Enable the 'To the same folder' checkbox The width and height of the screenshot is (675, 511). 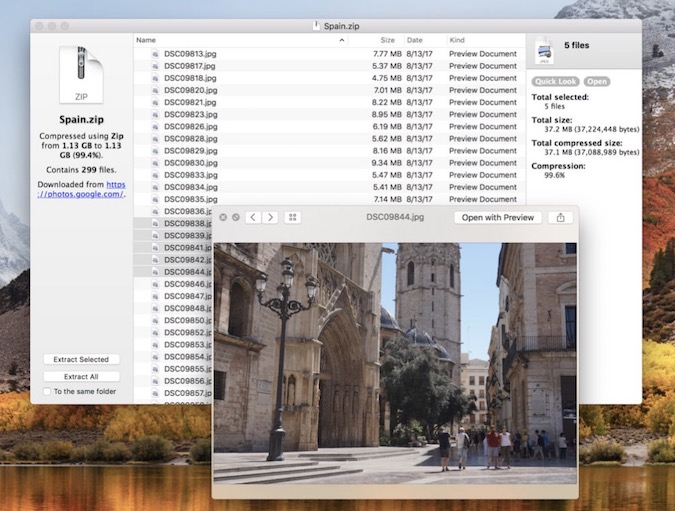point(47,392)
